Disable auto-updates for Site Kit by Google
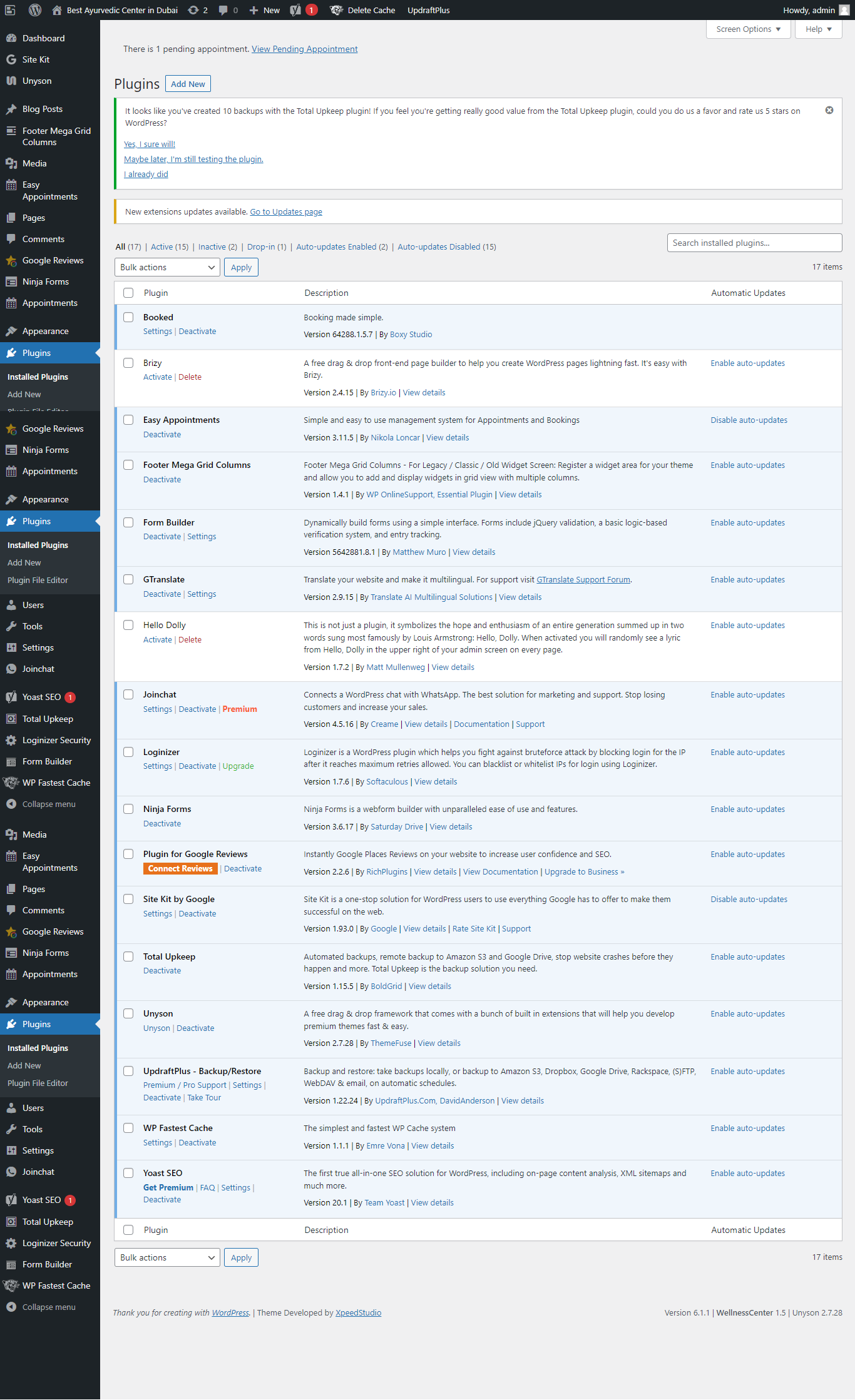This screenshot has width=855, height=1400. [x=749, y=900]
